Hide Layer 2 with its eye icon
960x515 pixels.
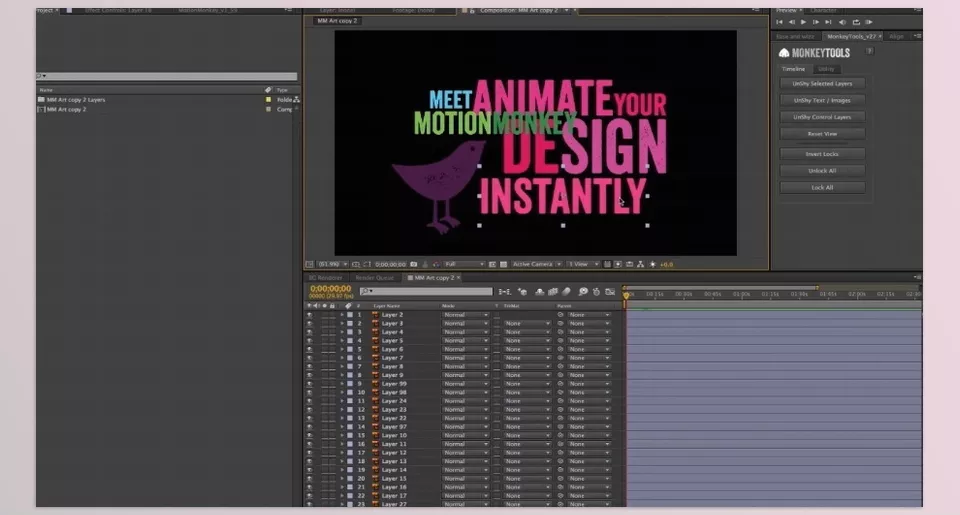tap(309, 315)
